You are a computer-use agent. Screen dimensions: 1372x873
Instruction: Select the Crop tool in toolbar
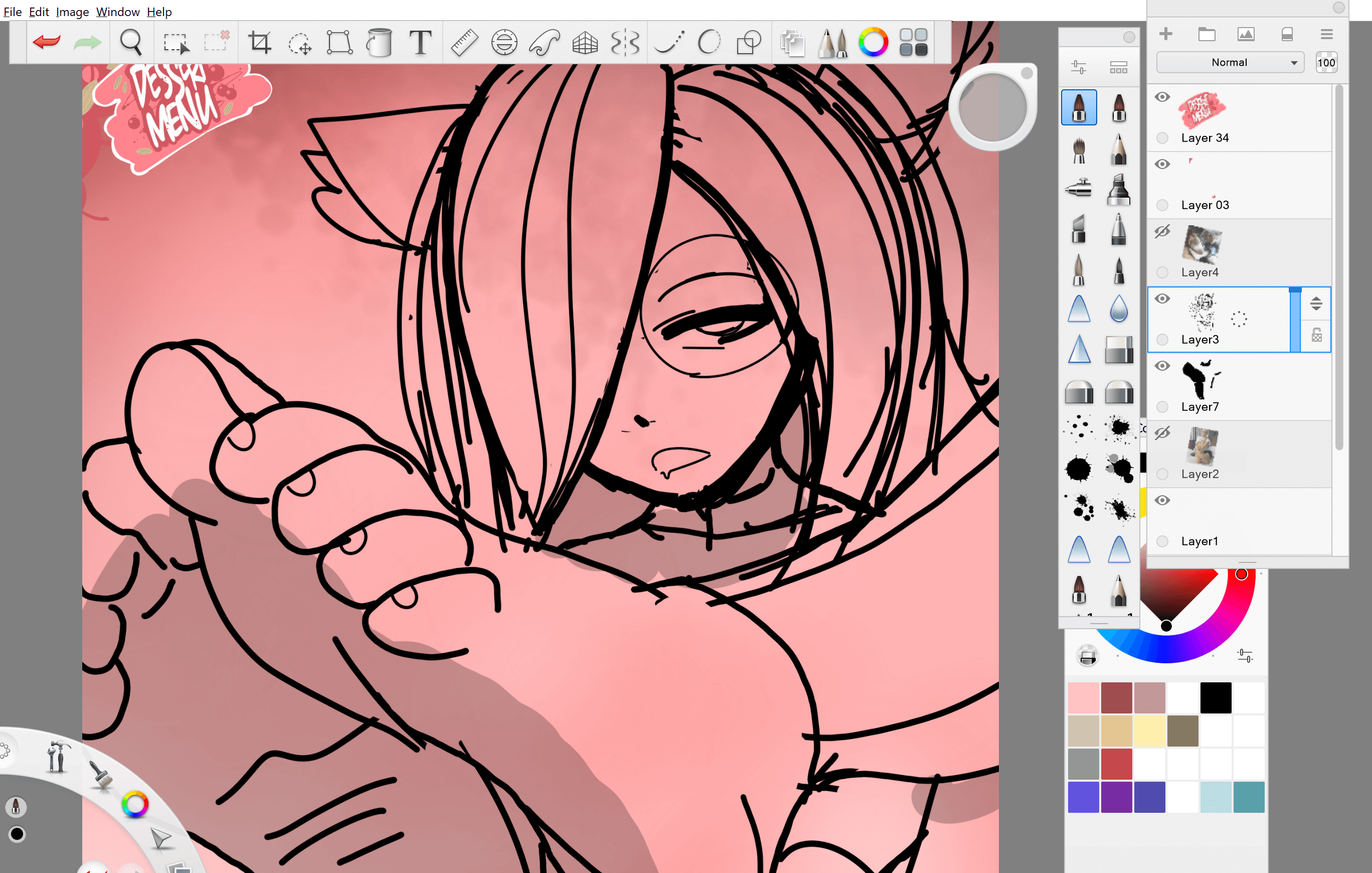(260, 42)
